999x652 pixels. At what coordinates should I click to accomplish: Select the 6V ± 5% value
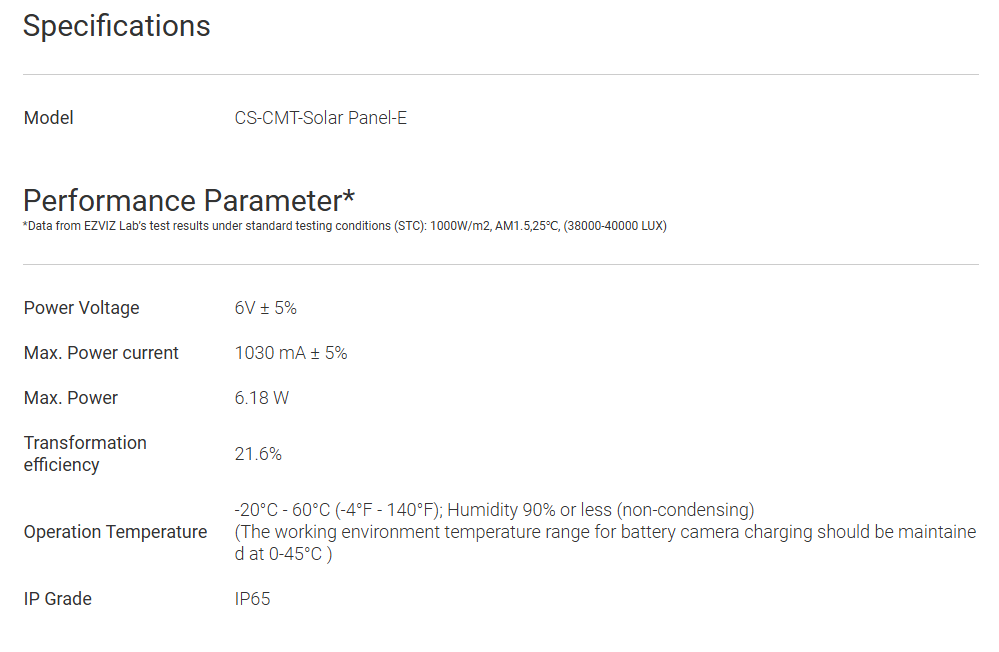[x=265, y=308]
